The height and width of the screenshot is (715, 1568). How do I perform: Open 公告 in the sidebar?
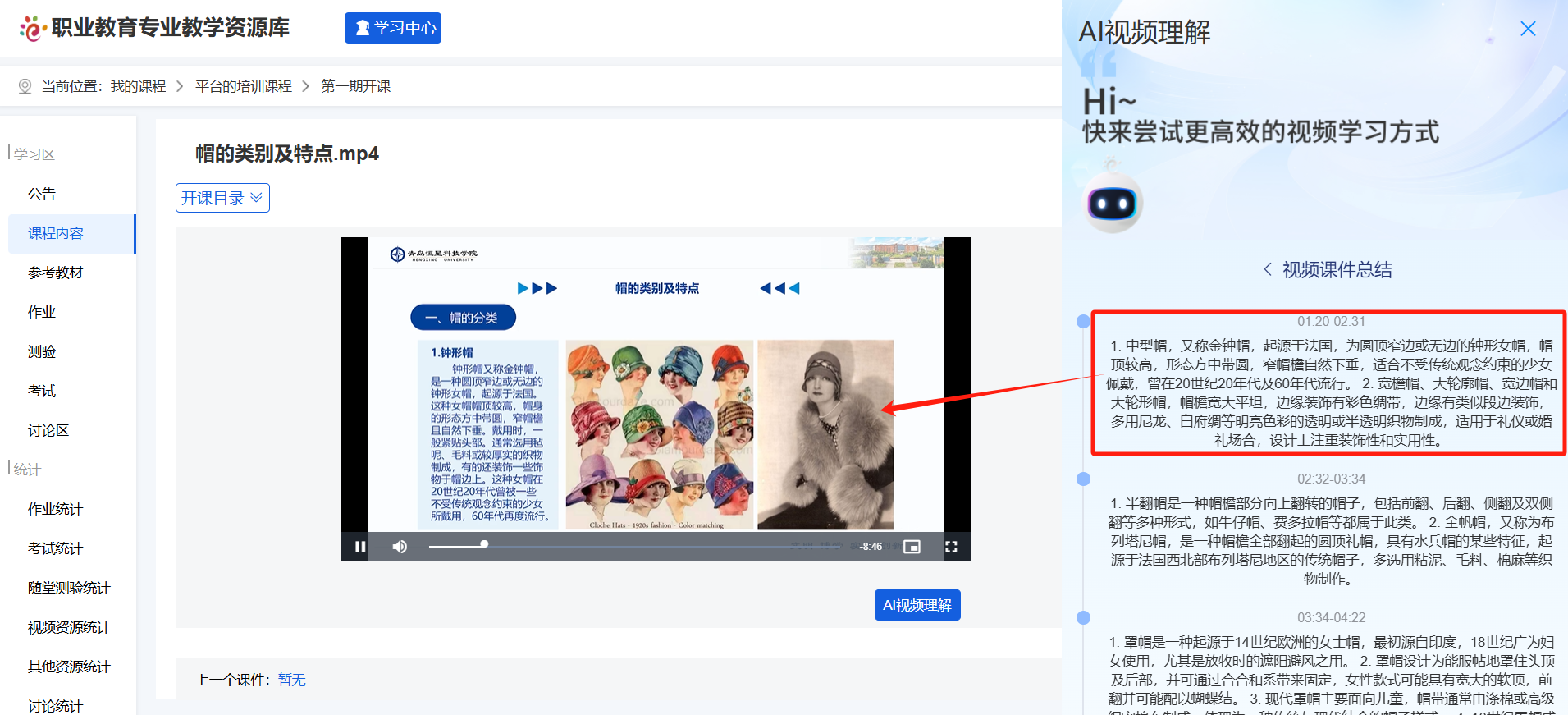tap(42, 194)
